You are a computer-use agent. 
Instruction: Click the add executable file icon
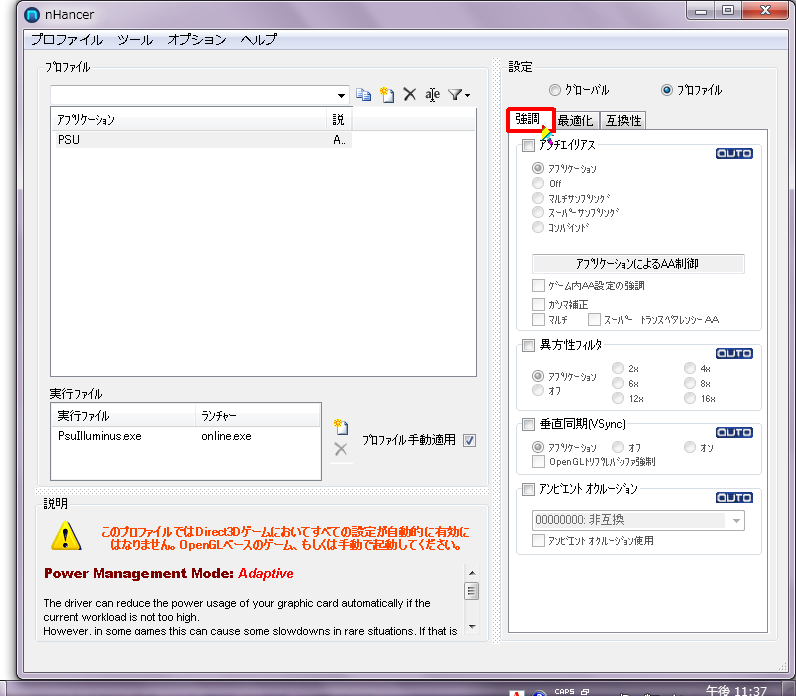pyautogui.click(x=341, y=427)
